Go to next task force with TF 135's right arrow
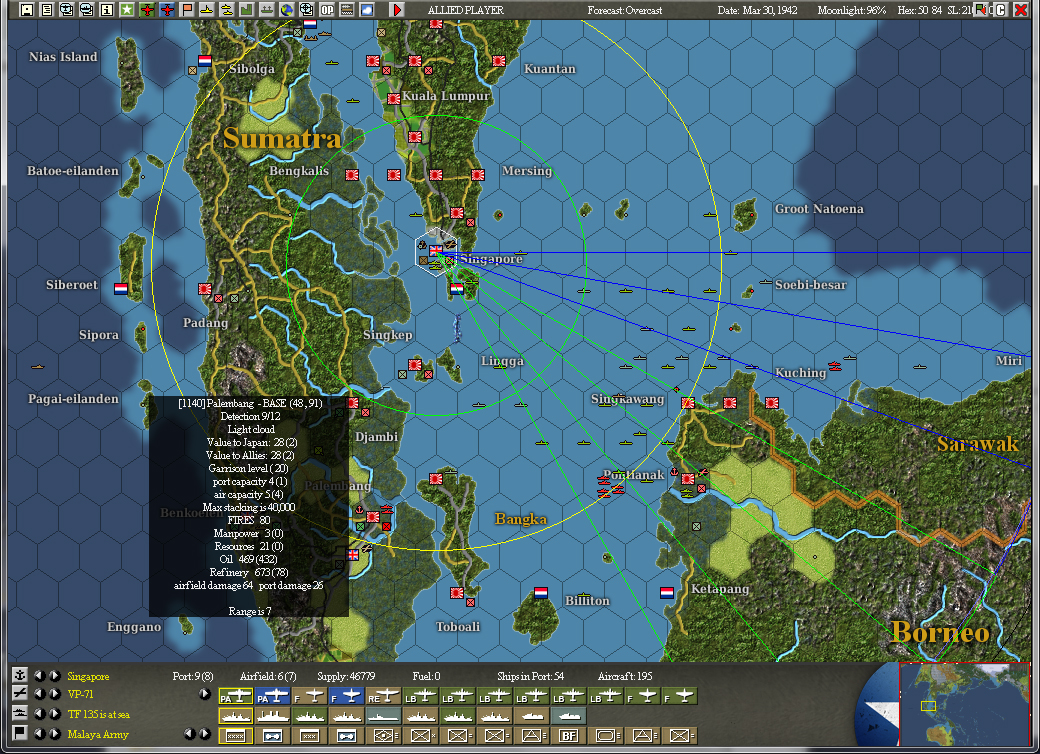The height and width of the screenshot is (754, 1040). pyautogui.click(x=54, y=714)
